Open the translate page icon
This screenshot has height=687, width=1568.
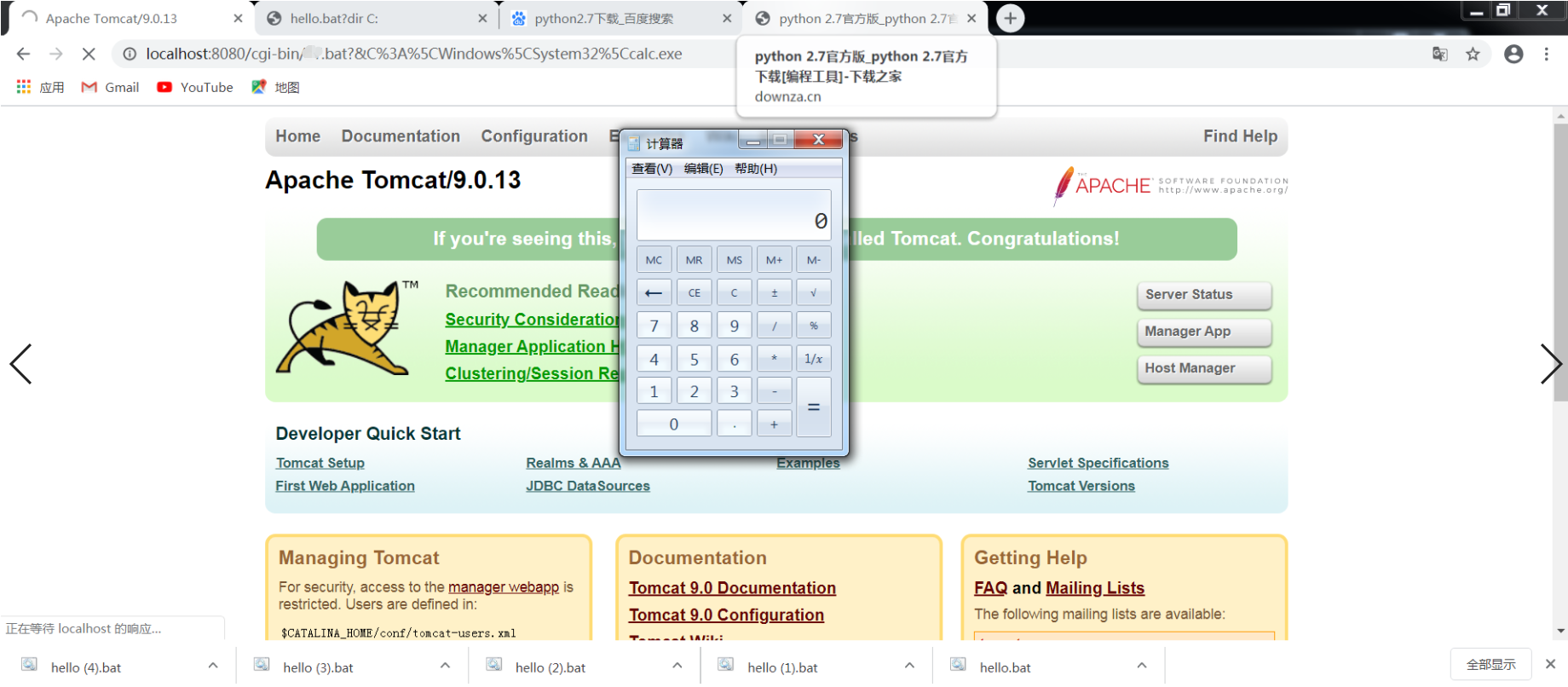1440,54
